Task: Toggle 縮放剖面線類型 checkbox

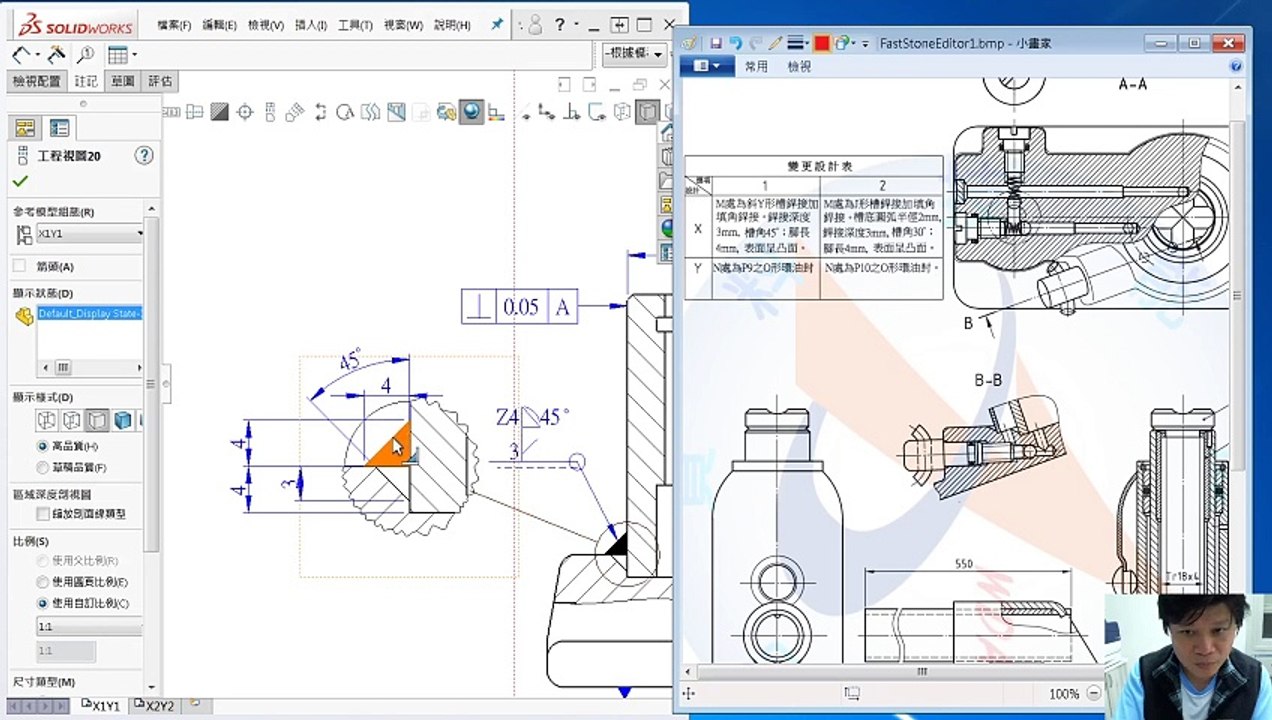Action: (x=43, y=514)
